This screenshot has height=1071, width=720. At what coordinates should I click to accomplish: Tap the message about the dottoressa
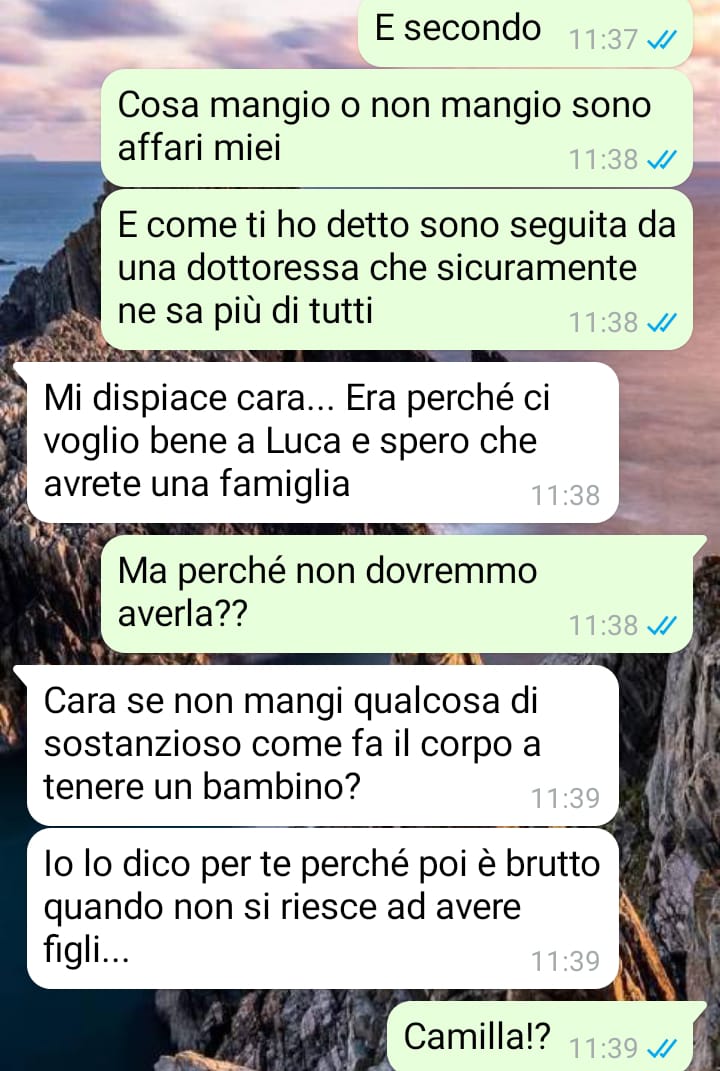(x=397, y=270)
